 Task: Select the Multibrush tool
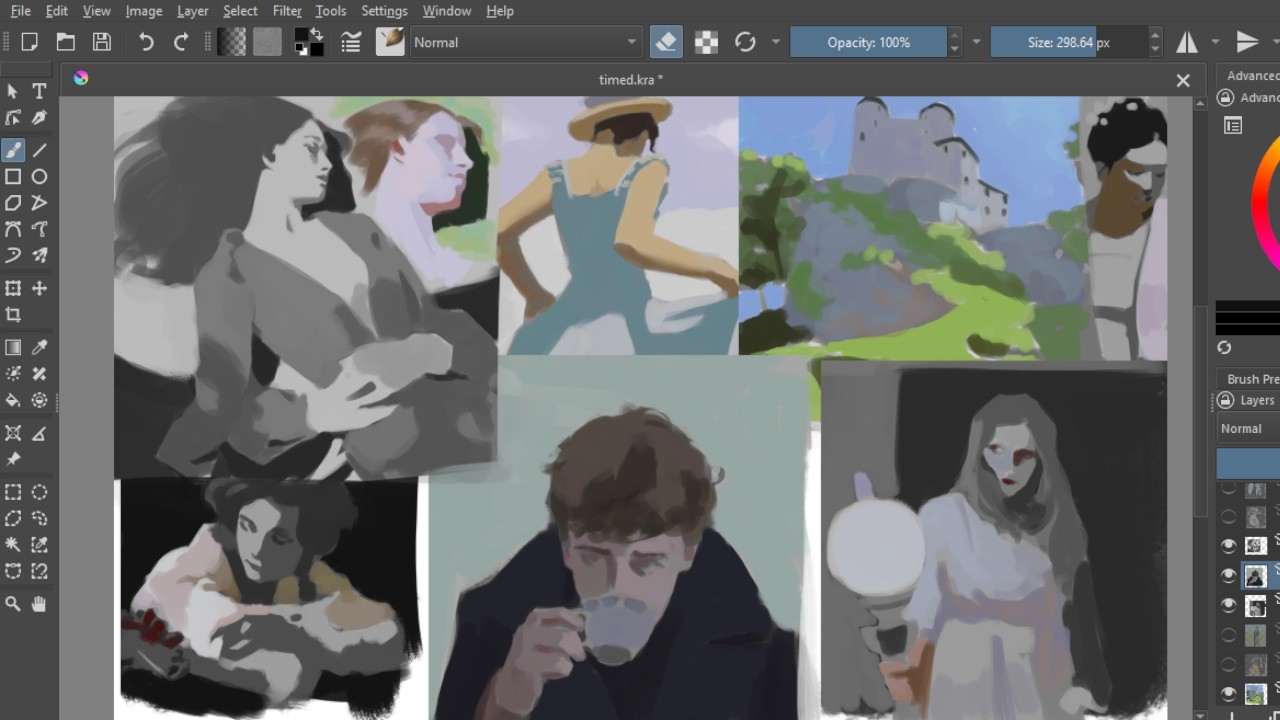click(x=39, y=255)
